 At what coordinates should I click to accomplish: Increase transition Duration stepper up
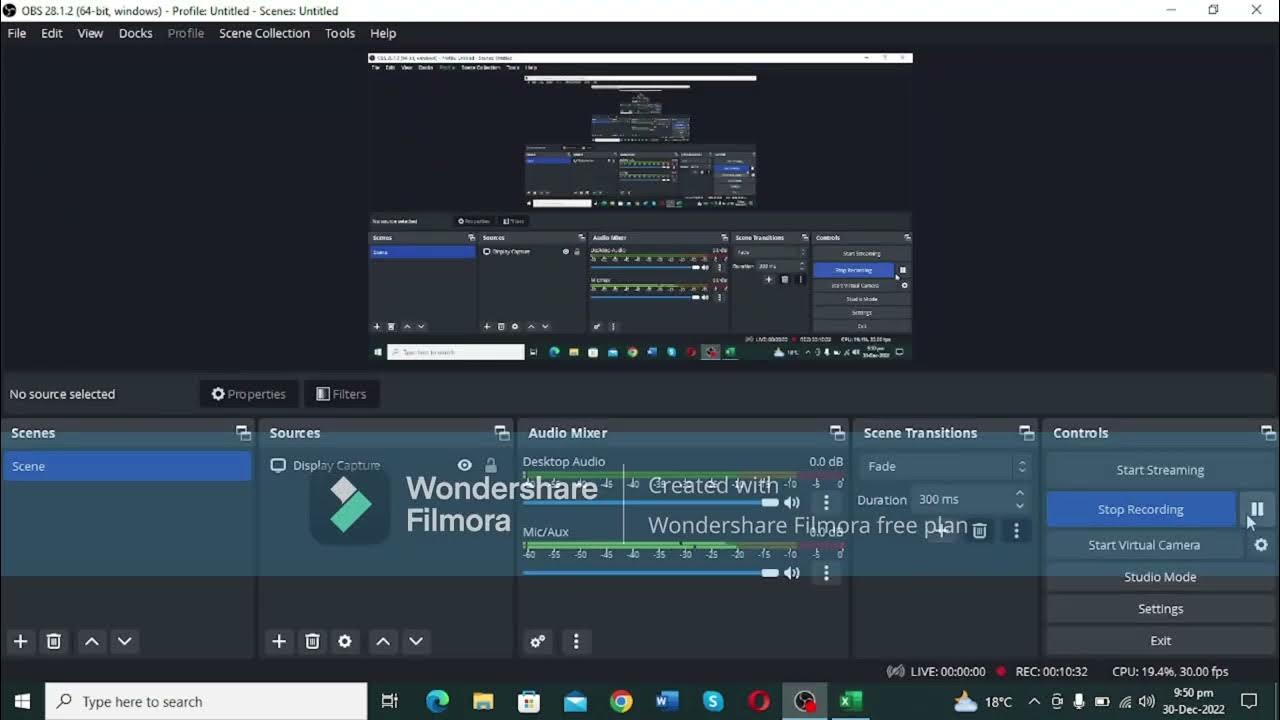coord(1020,493)
